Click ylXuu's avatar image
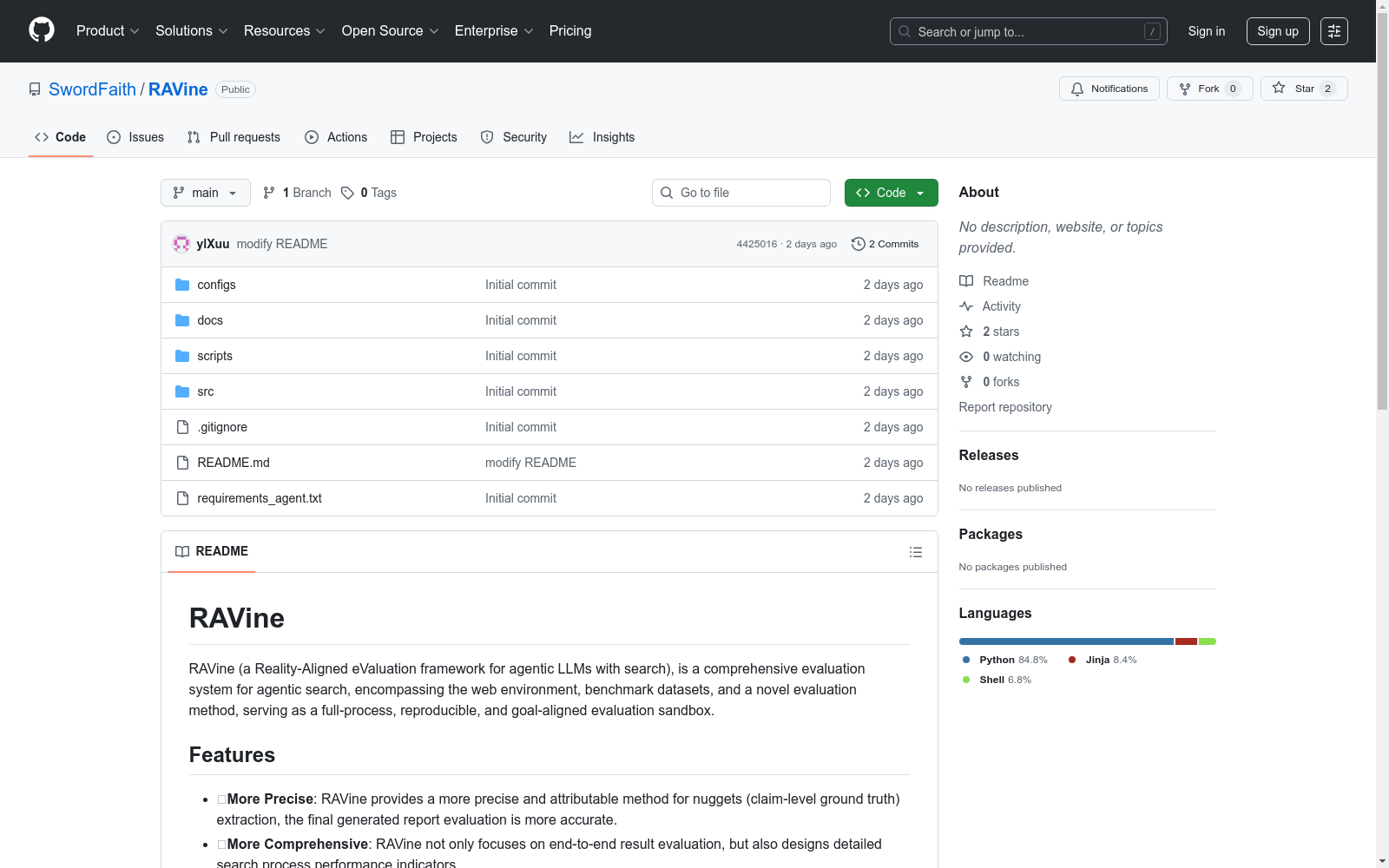The height and width of the screenshot is (868, 1389). (x=181, y=244)
